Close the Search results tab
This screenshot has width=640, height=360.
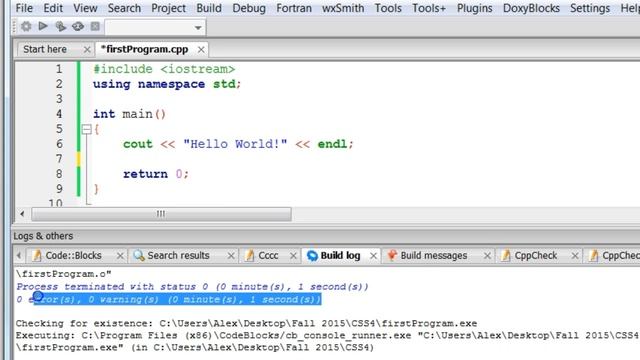(x=231, y=256)
